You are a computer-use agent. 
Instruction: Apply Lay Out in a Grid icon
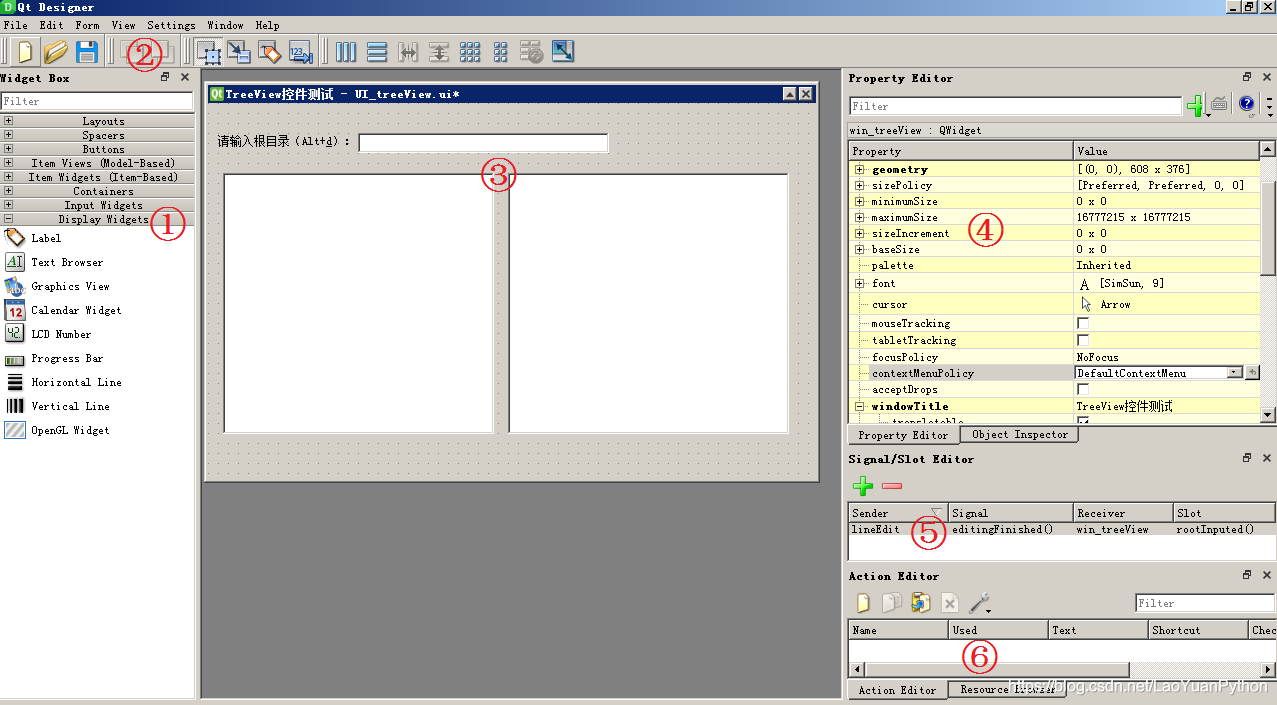click(470, 51)
